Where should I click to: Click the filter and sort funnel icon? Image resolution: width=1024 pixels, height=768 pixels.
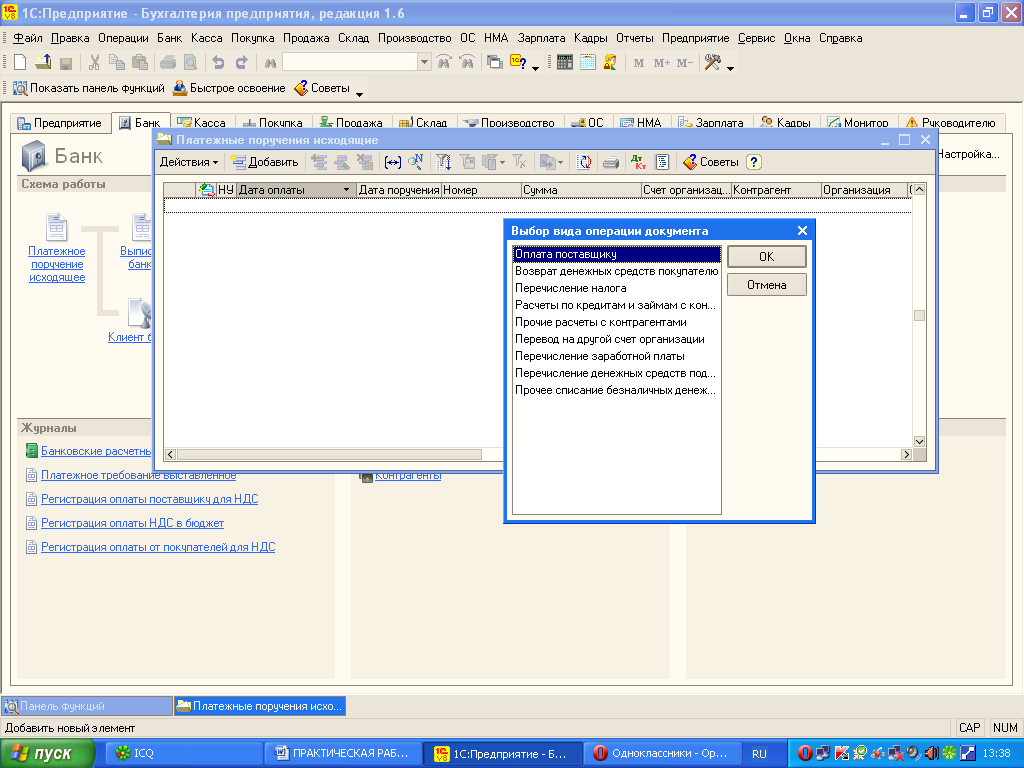443,162
